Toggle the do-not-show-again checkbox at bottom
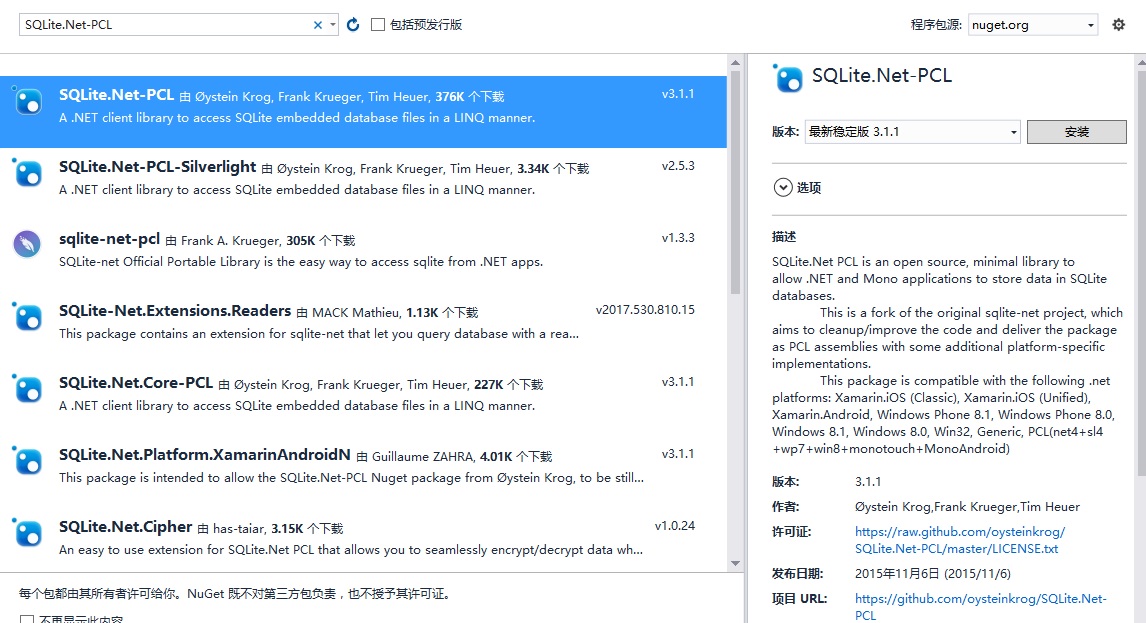 tap(27, 619)
